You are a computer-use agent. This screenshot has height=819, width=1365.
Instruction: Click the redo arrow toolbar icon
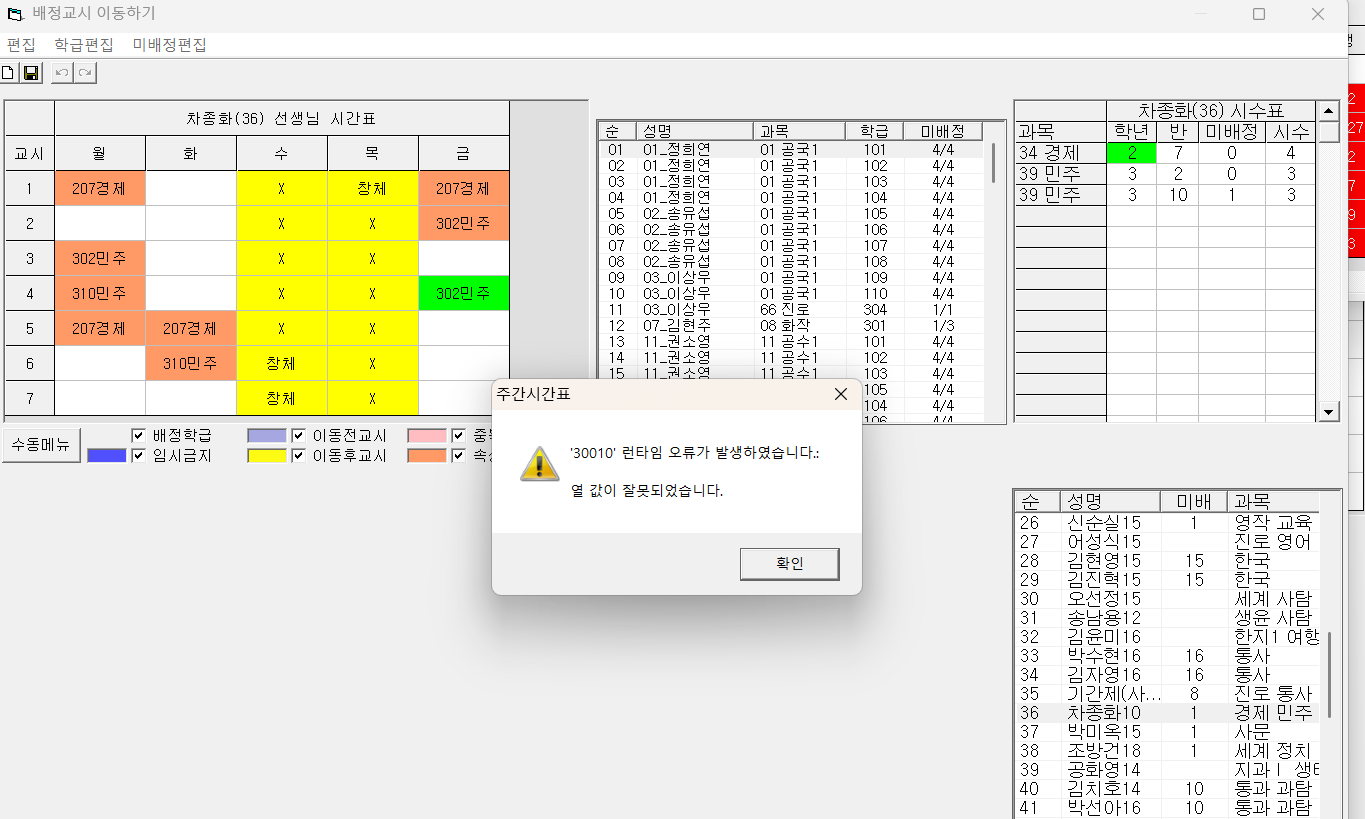coord(85,72)
